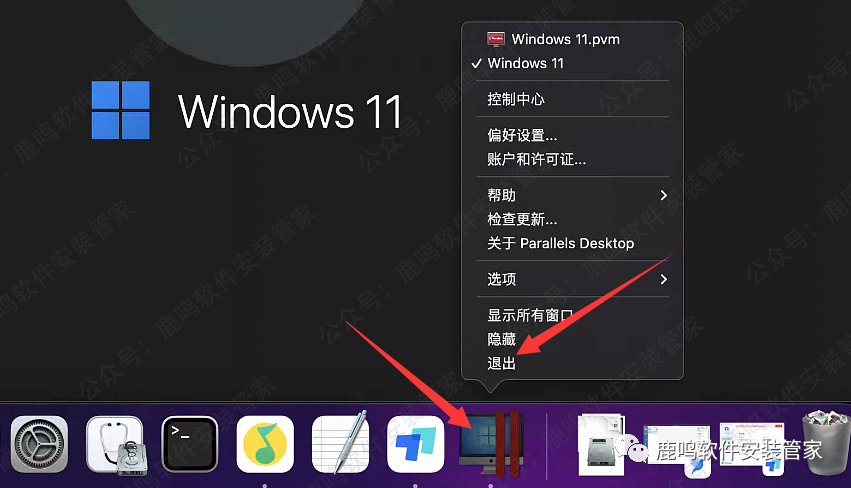Open QQ Music app in Dock

265,444
